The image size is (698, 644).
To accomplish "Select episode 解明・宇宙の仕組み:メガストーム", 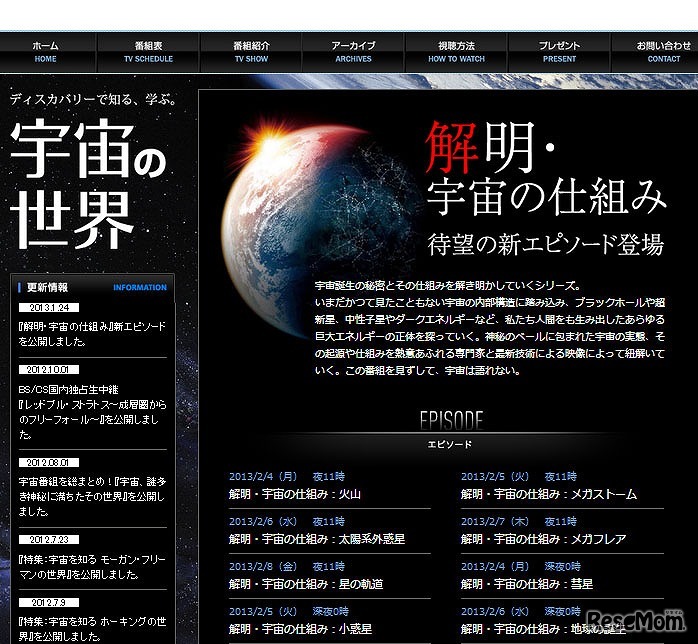I will pyautogui.click(x=548, y=494).
